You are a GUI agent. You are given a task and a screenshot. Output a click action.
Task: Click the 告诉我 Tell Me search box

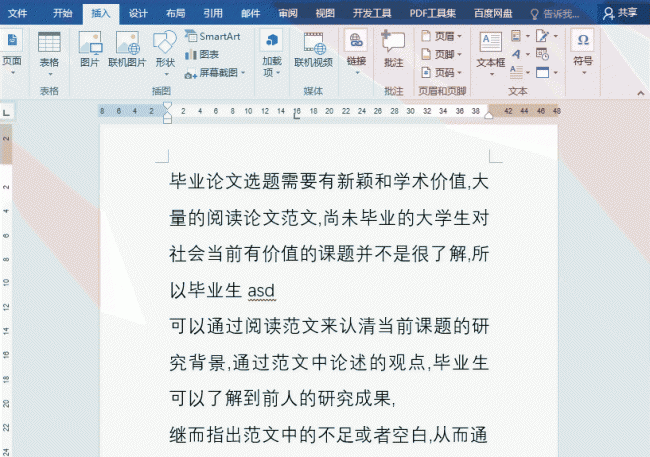(x=555, y=14)
